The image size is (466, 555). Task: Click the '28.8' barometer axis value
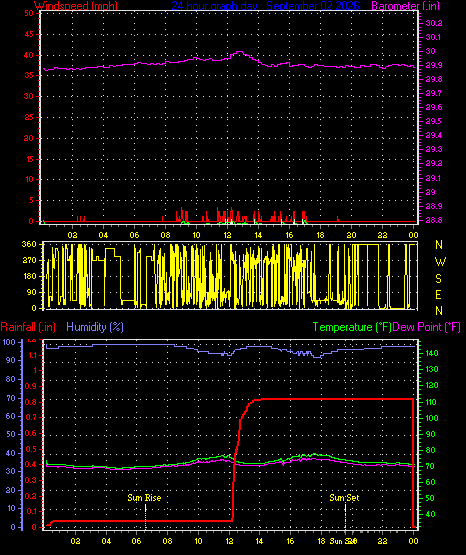pos(434,220)
